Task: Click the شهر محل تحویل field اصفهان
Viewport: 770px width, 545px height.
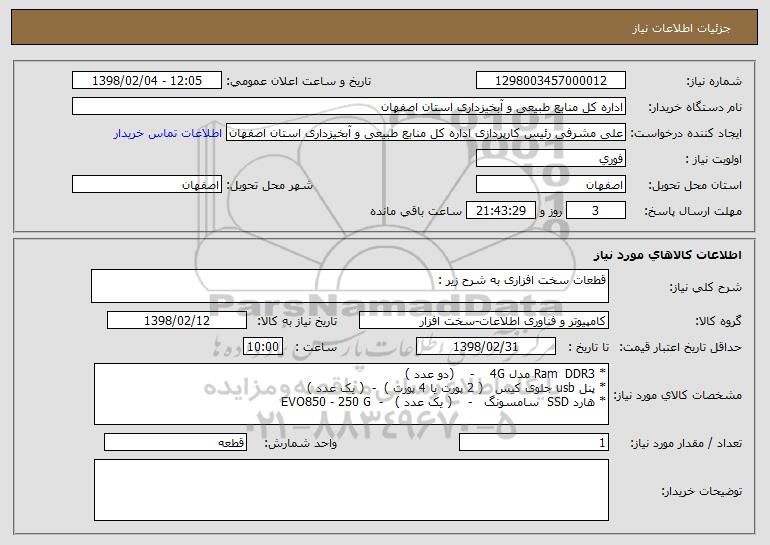Action: (147, 185)
